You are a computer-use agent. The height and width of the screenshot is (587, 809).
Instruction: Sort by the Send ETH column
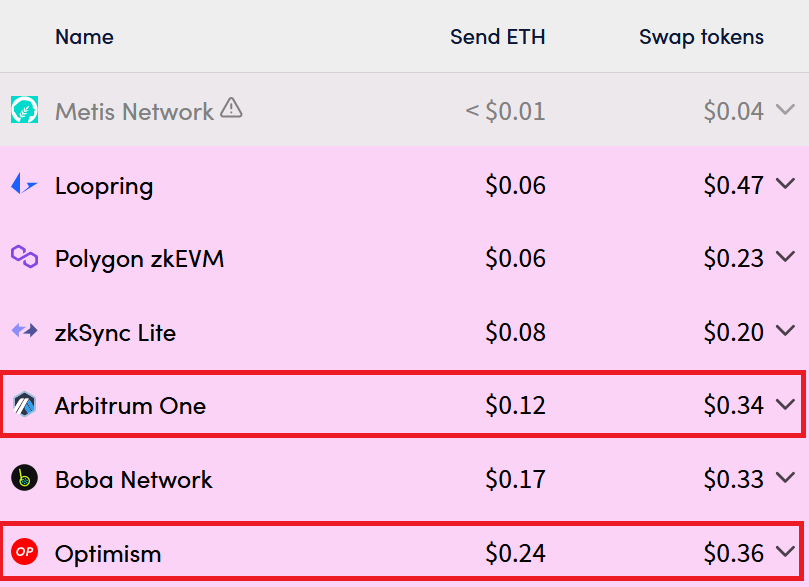[x=497, y=37]
